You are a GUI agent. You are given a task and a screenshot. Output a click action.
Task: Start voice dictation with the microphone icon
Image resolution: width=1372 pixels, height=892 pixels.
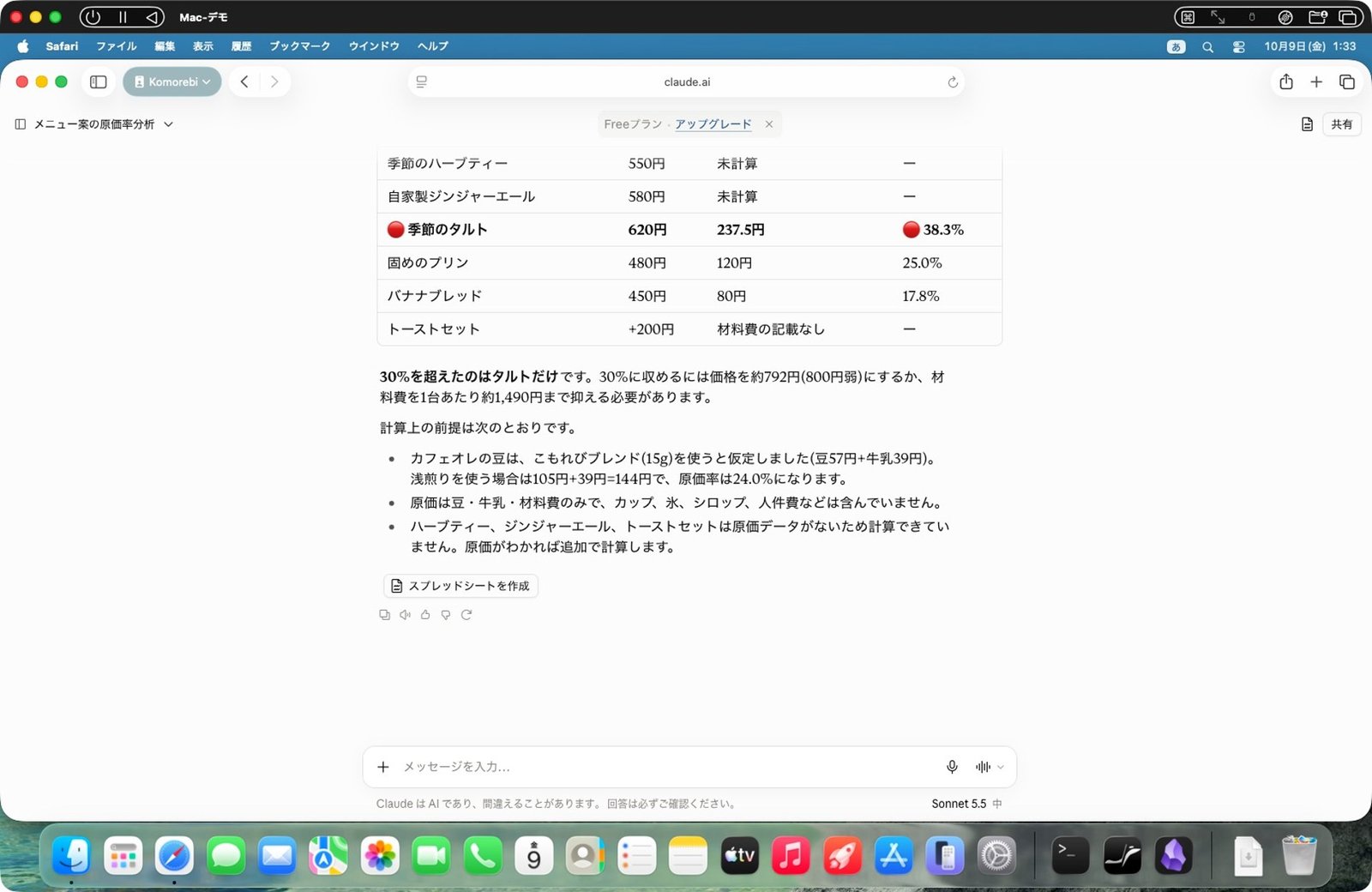tap(952, 767)
